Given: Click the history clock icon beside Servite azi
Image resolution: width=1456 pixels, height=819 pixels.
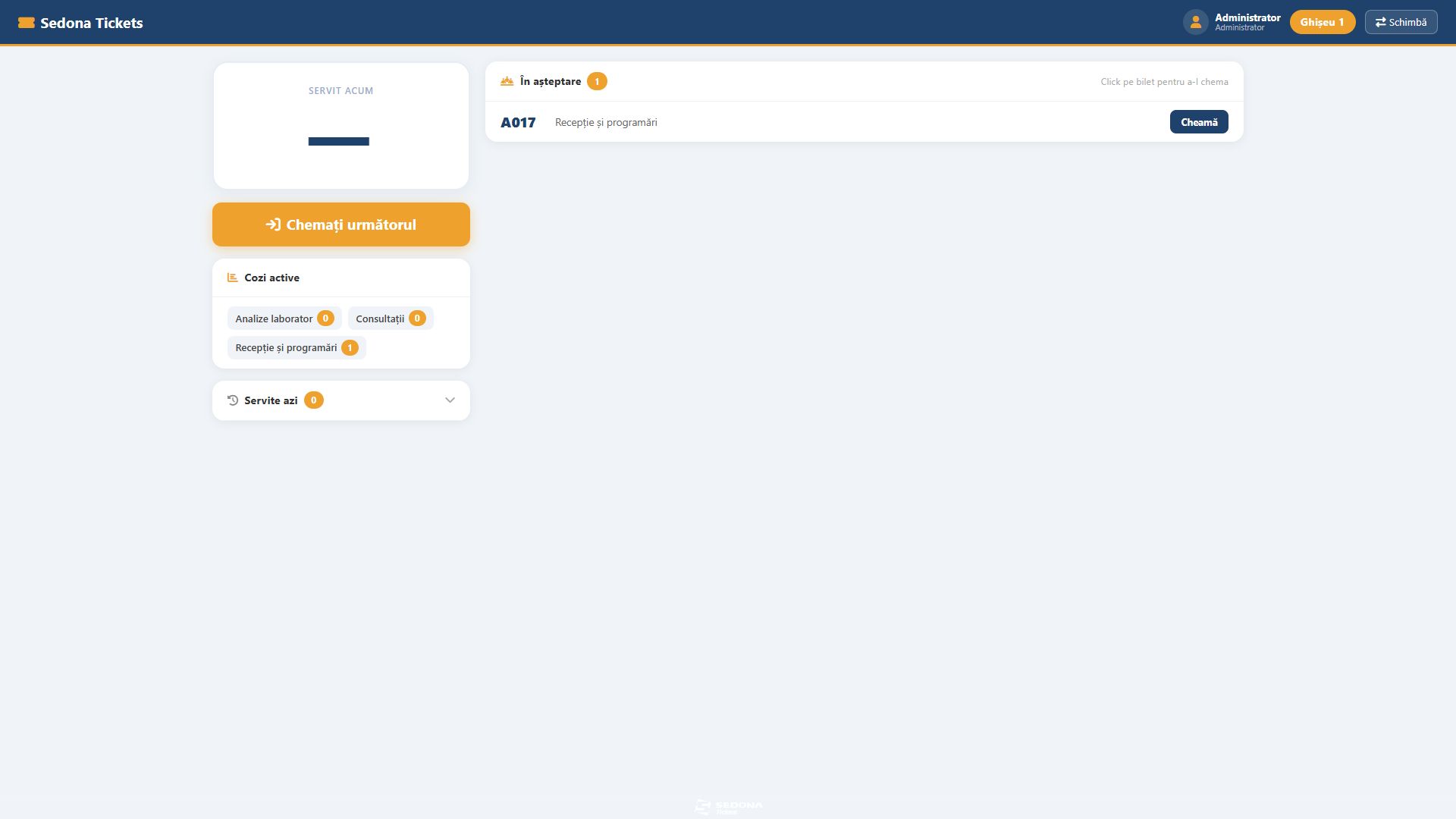Looking at the screenshot, I should point(233,400).
